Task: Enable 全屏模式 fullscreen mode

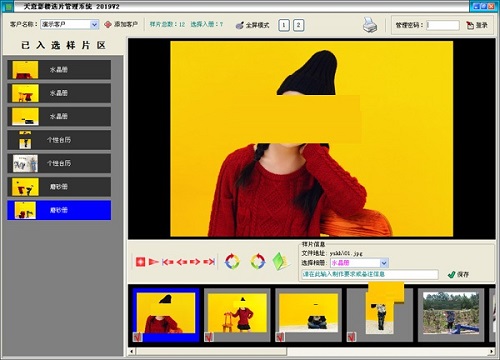Action: (252, 25)
